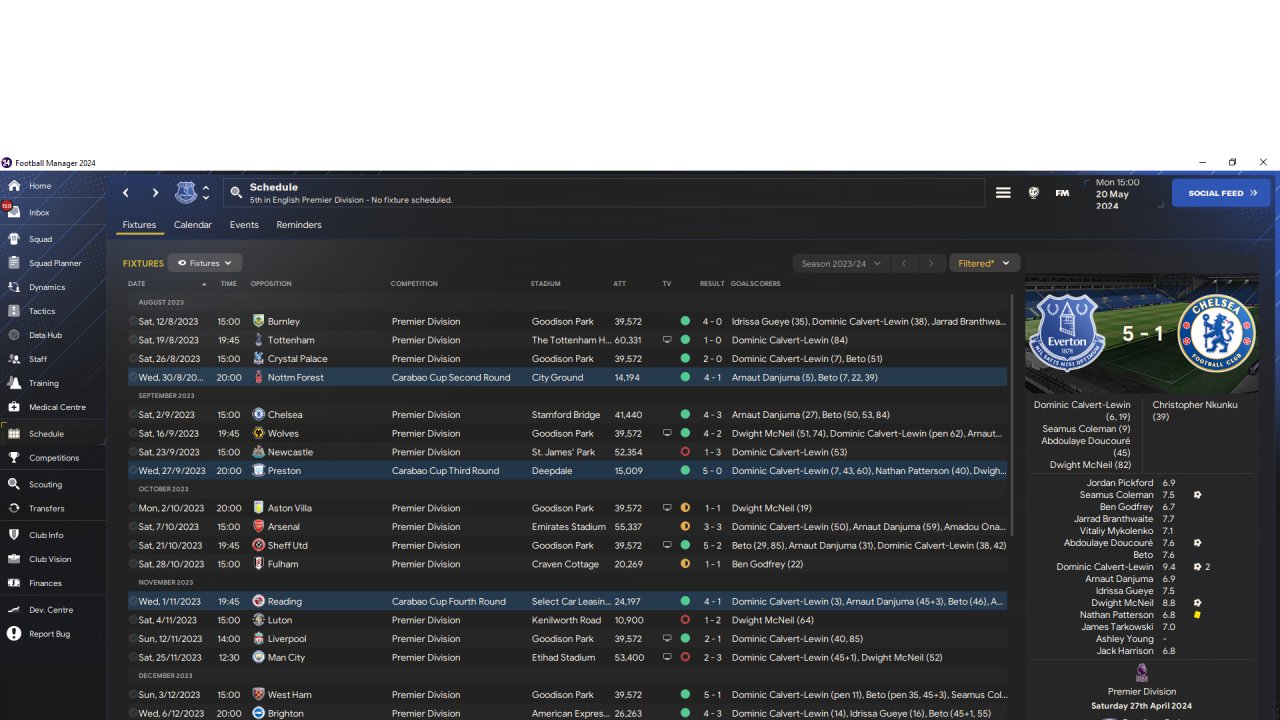Image resolution: width=1280 pixels, height=720 pixels.
Task: Sort by the Date column header
Action: [137, 284]
